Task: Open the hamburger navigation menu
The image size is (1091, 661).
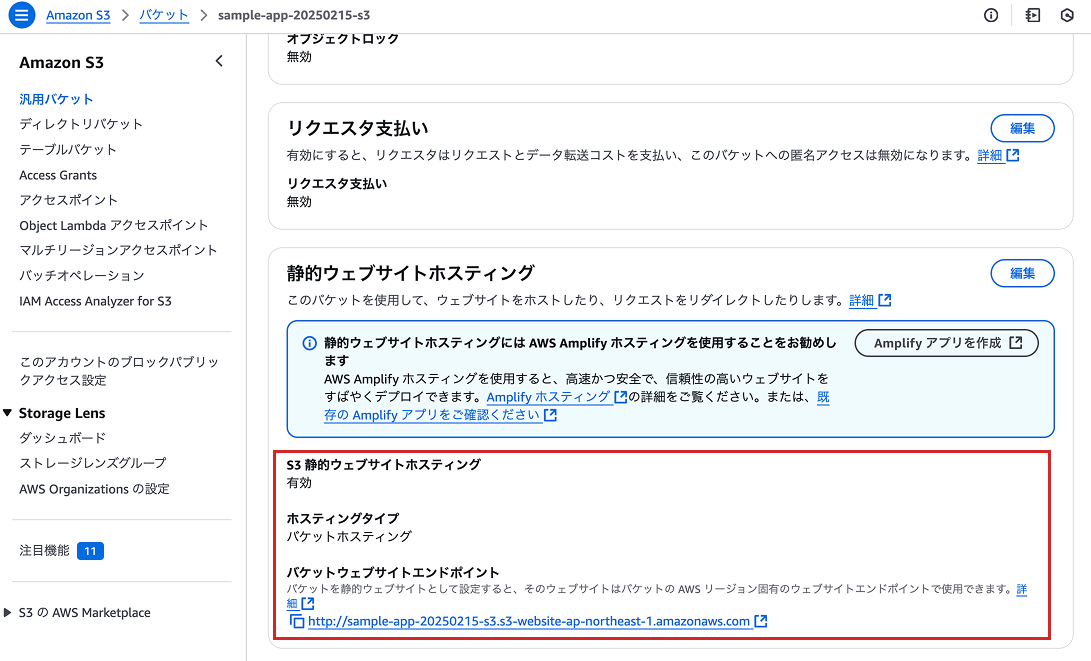Action: pyautogui.click(x=22, y=15)
